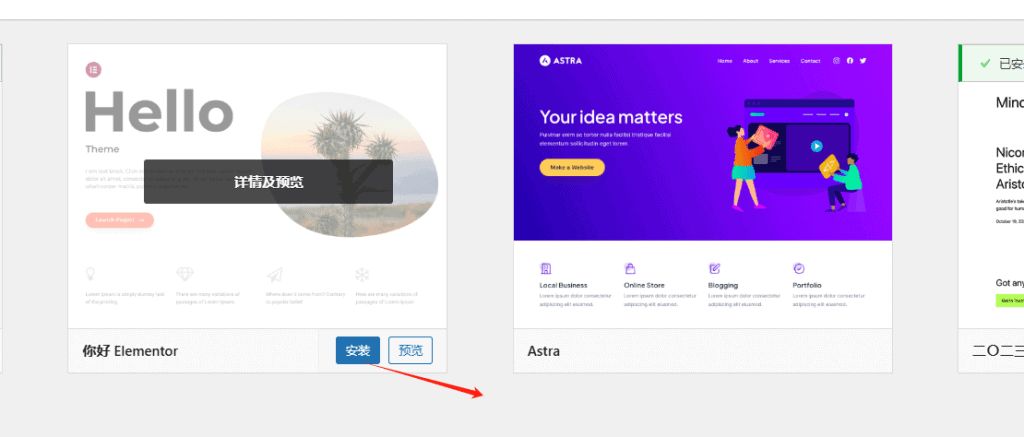Click the Elementor logo icon in Hello theme
This screenshot has height=437, width=1024.
pyautogui.click(x=94, y=70)
